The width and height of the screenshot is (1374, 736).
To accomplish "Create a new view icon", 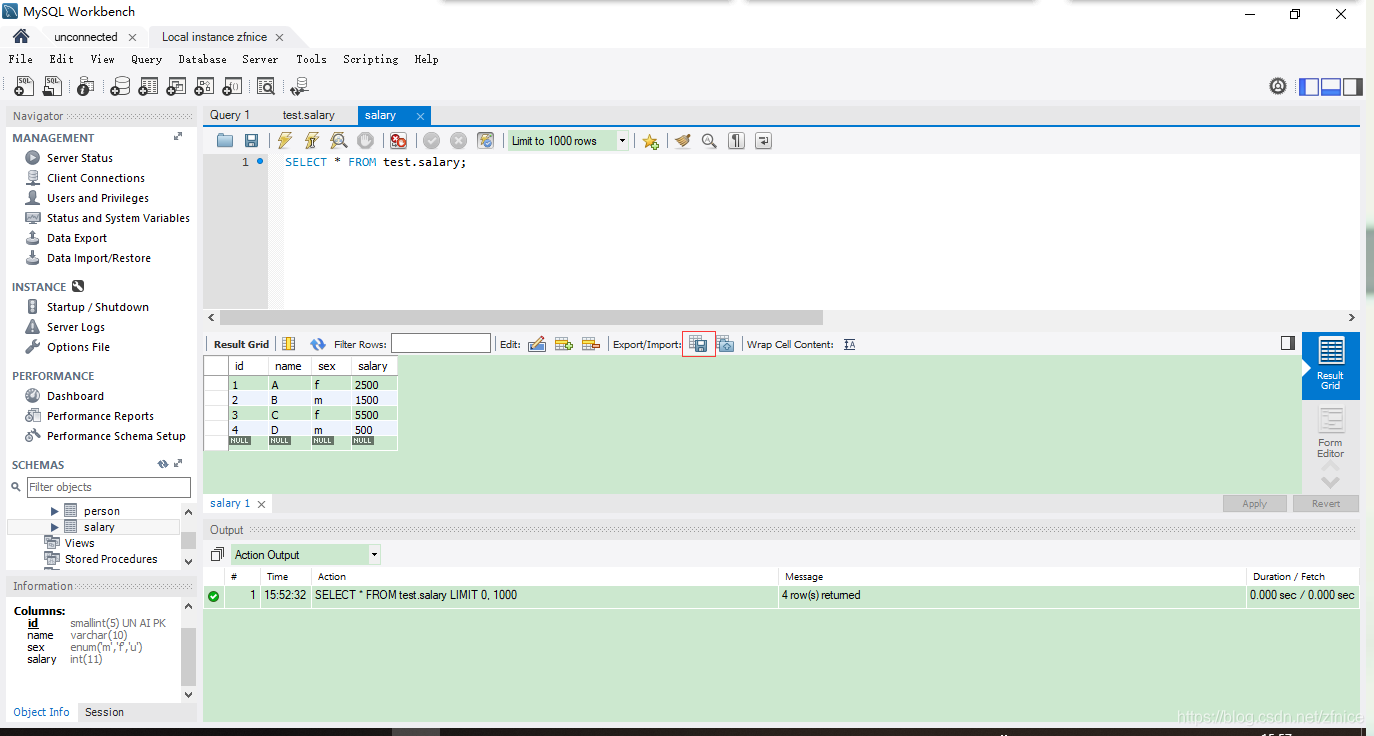I will 176,86.
